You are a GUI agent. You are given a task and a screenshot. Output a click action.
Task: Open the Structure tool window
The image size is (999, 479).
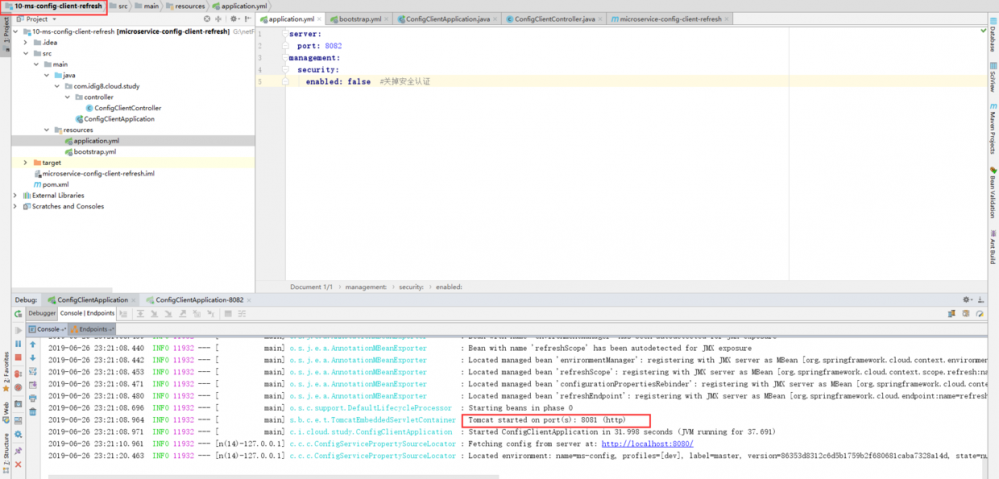point(6,451)
